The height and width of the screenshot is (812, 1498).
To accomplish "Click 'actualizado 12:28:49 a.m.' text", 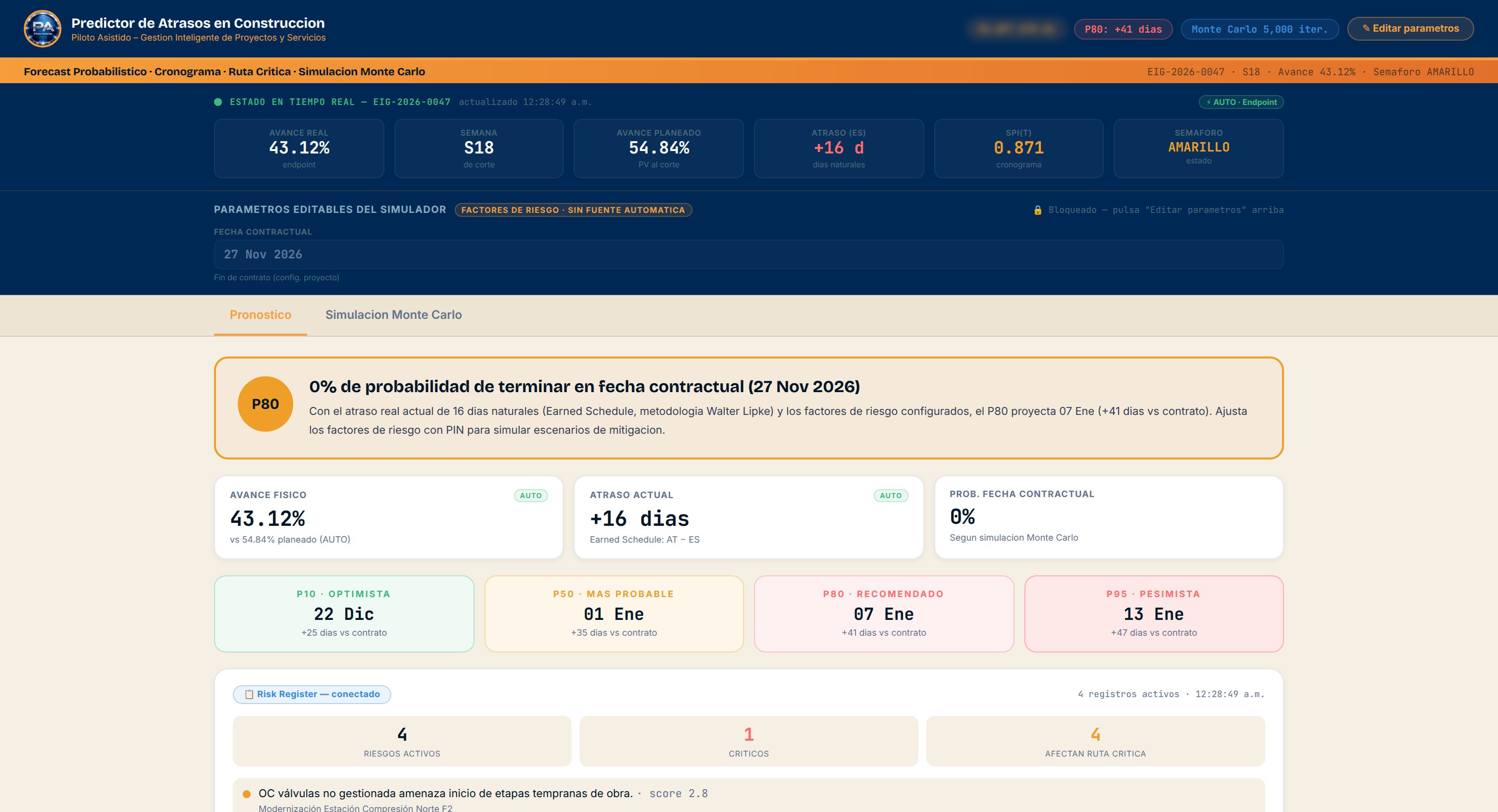I will 525,102.
